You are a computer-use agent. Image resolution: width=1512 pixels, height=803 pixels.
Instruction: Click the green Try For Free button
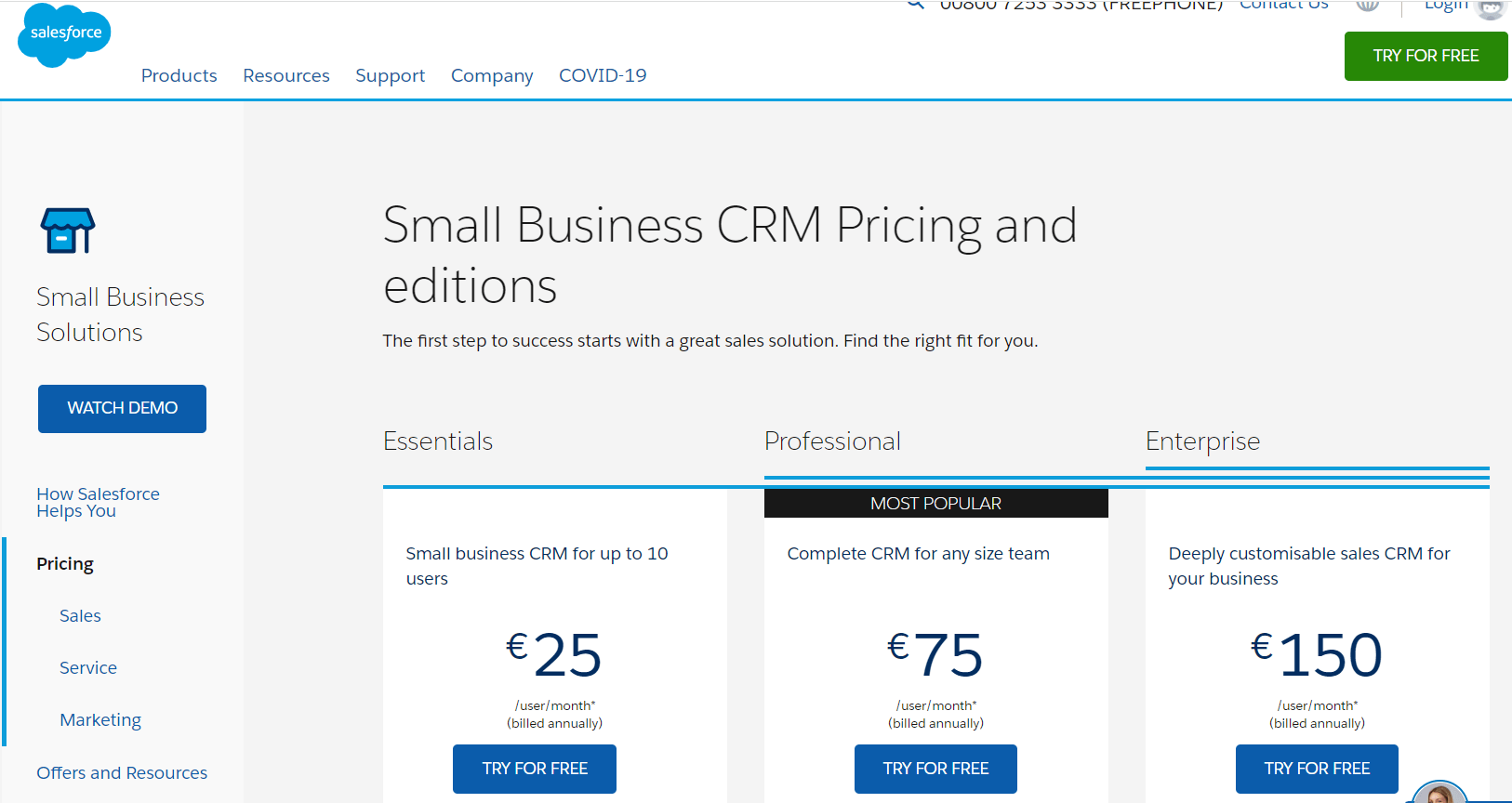(1426, 56)
